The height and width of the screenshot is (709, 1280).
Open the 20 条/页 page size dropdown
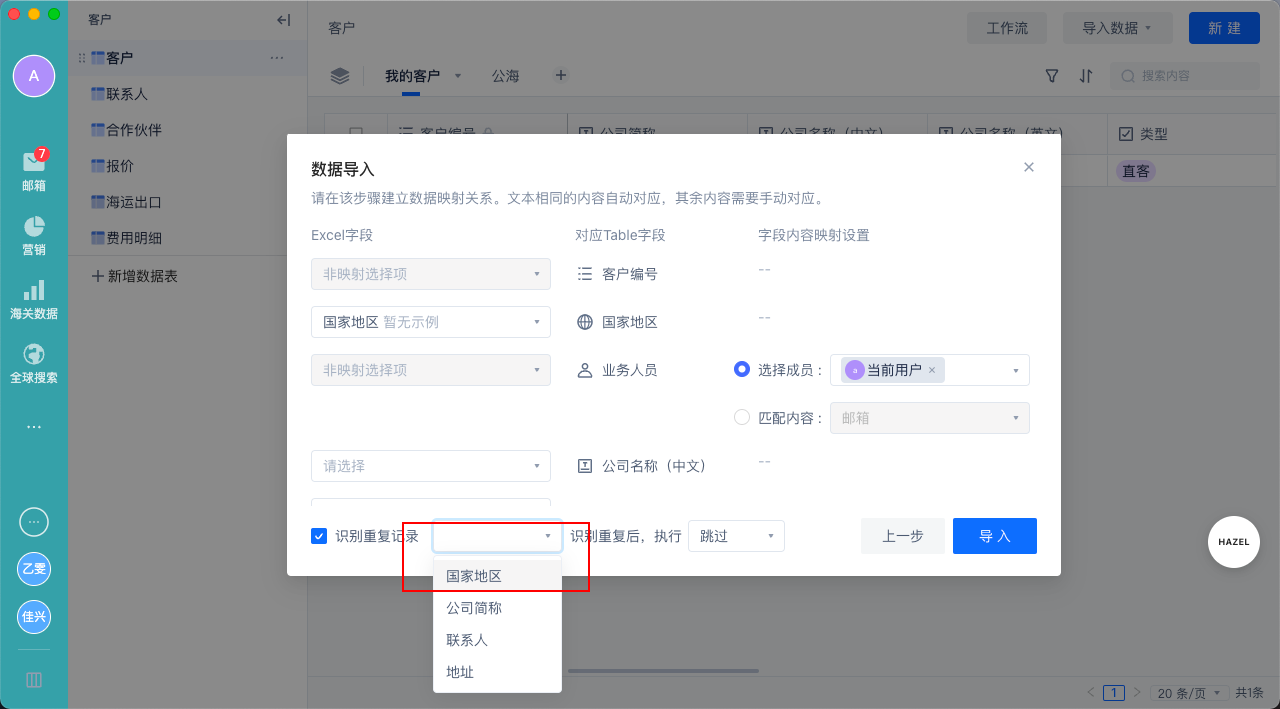click(x=1190, y=692)
